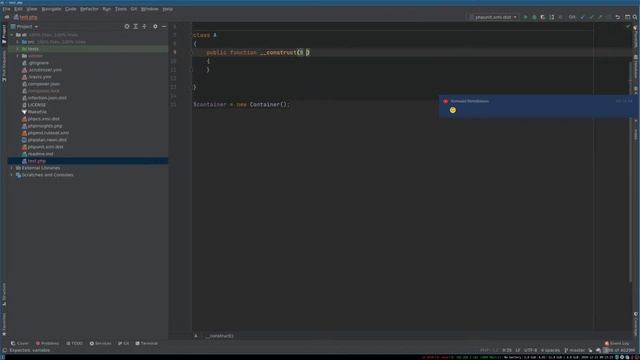This screenshot has width=640, height=360.
Task: Open the Git tool window button
Action: point(124,343)
